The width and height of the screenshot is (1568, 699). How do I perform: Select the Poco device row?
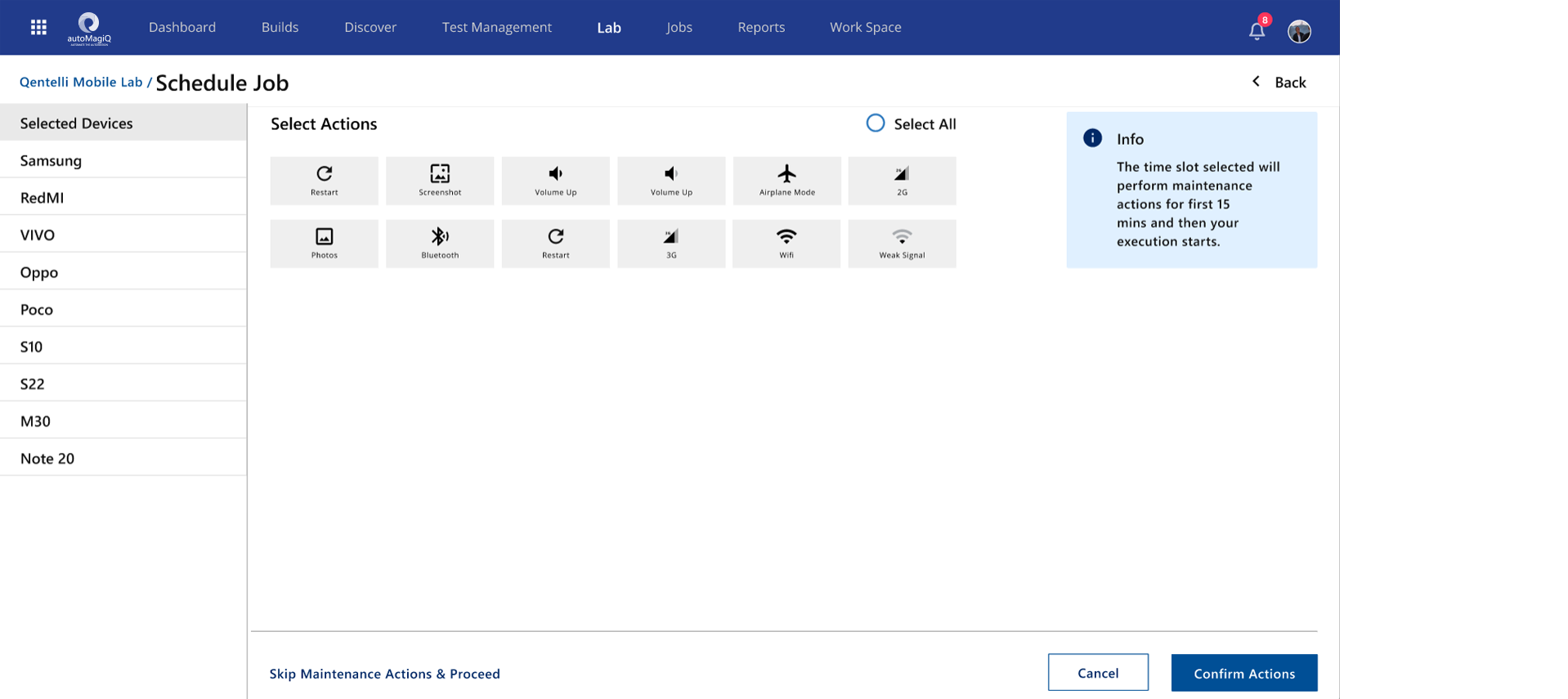click(123, 309)
